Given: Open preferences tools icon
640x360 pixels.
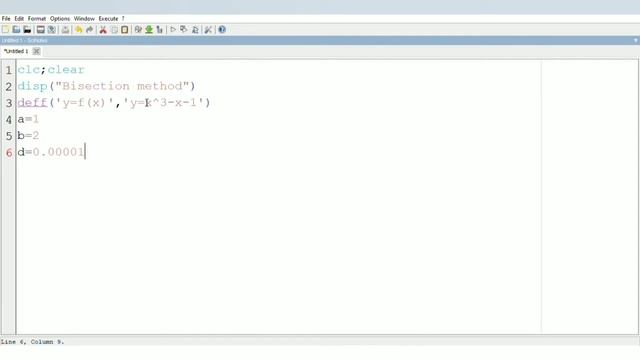Looking at the screenshot, I should coord(208,30).
